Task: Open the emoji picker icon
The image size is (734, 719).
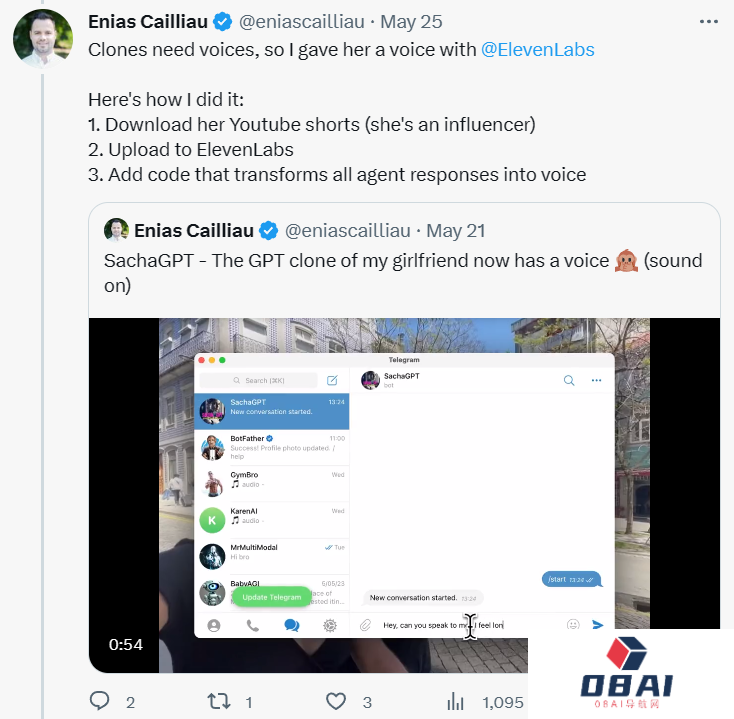Action: coord(573,625)
